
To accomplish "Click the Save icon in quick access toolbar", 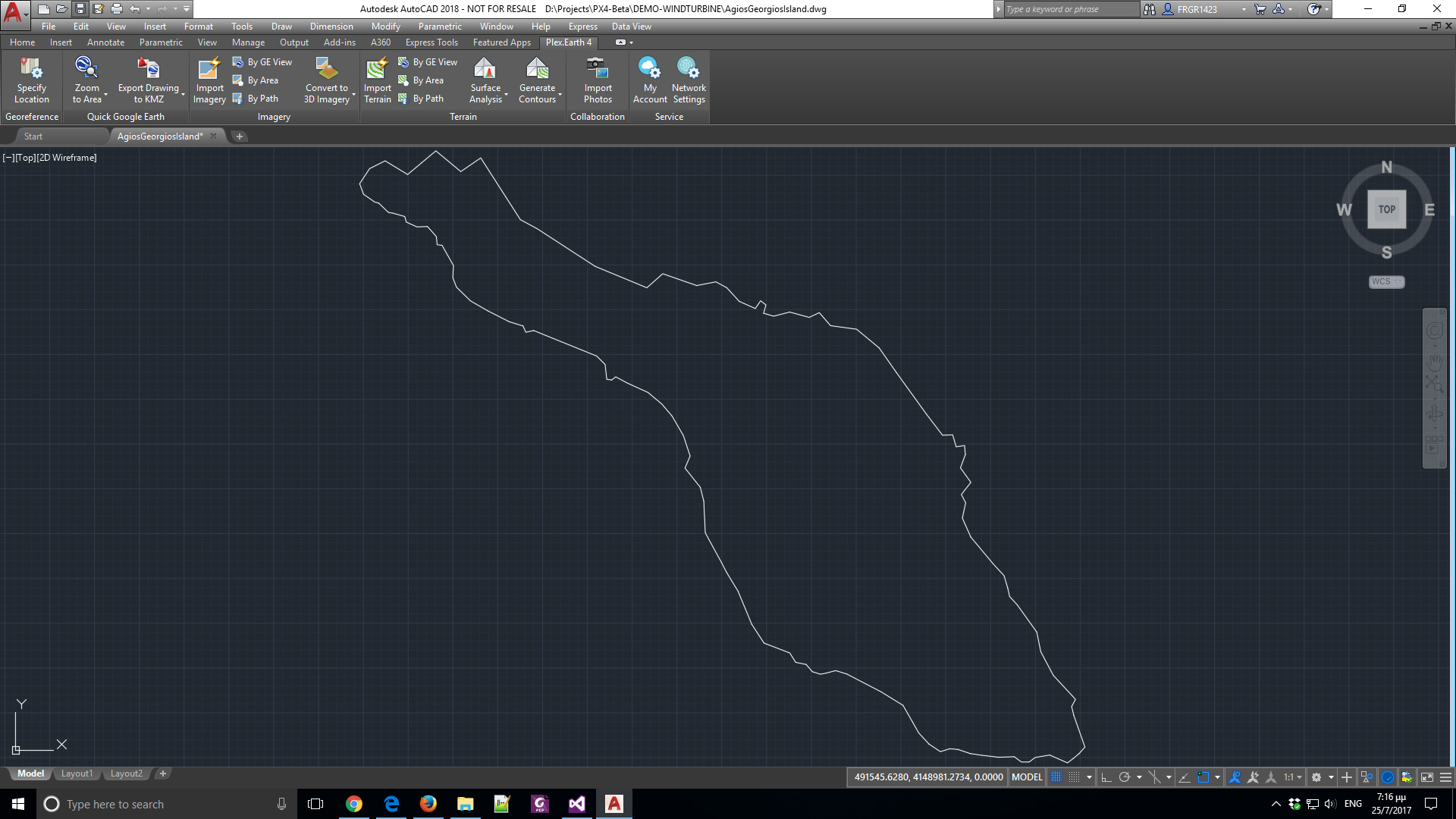I will point(80,9).
